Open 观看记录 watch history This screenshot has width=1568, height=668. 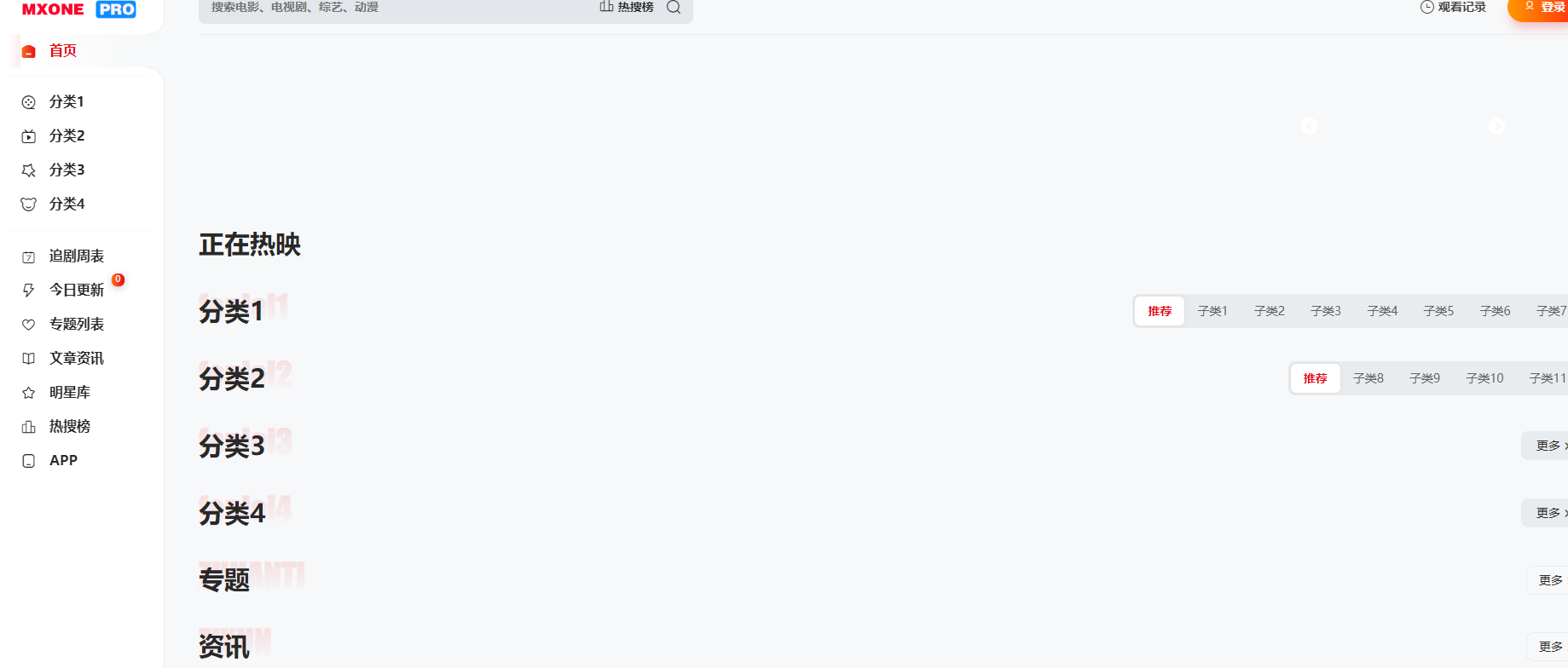click(1453, 7)
